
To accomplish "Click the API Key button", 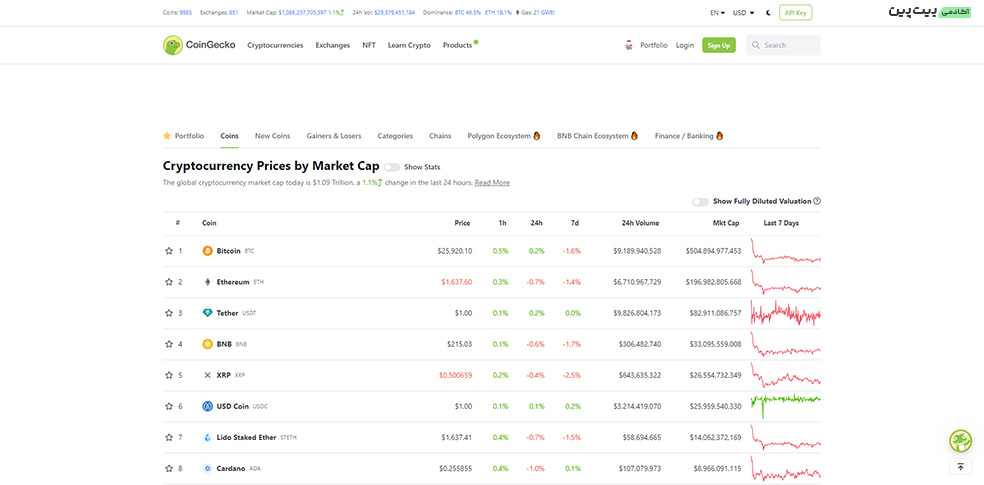I will click(795, 13).
